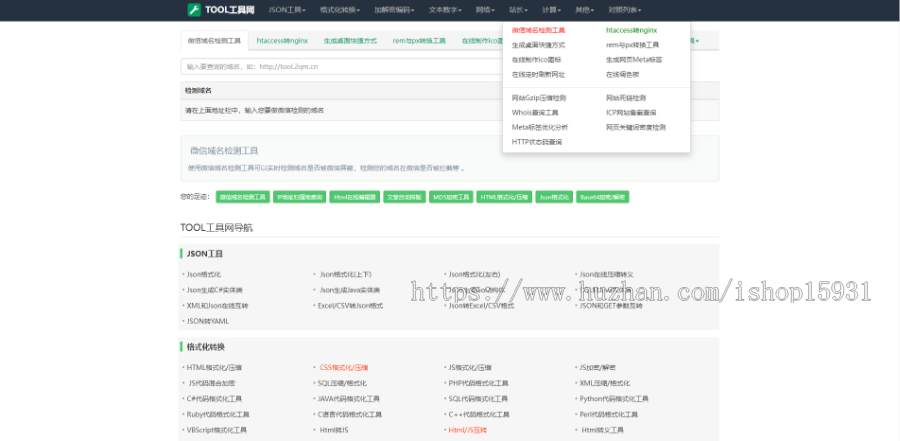Open the Json格式化(左右) link
900x441 pixels.
pyautogui.click(x=475, y=274)
